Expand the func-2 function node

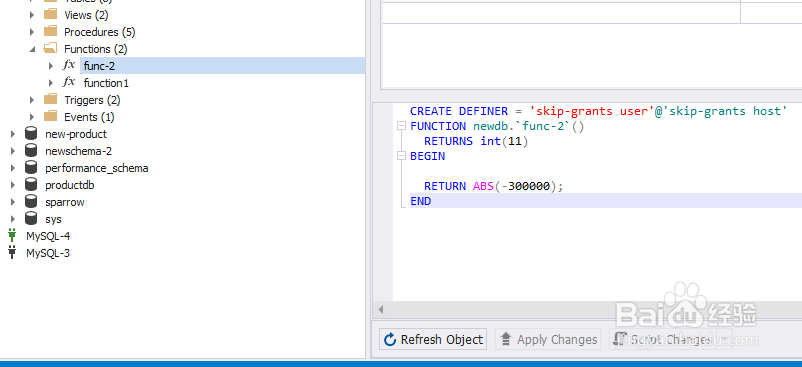coord(51,65)
